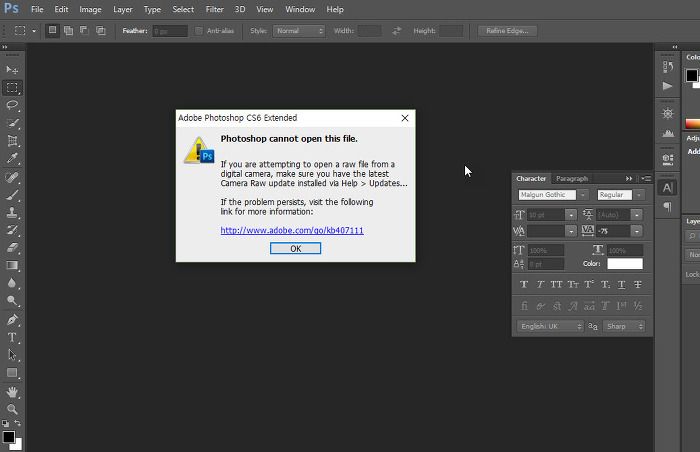This screenshot has width=700, height=452.
Task: Open the leading (Auto) dropdown arrow
Action: pos(637,215)
